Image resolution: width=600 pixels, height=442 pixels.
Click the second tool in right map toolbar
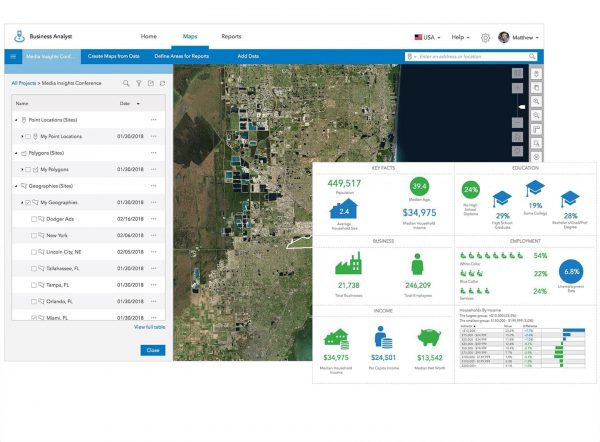[x=536, y=88]
